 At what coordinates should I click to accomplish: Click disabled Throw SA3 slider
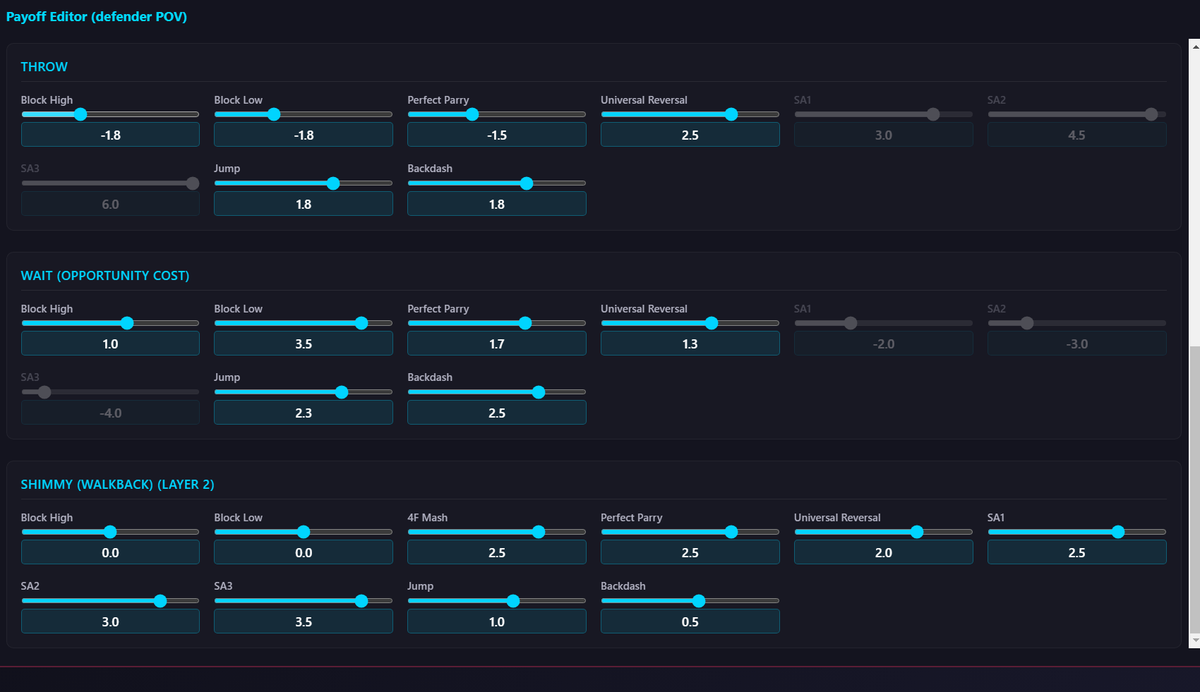(x=110, y=183)
